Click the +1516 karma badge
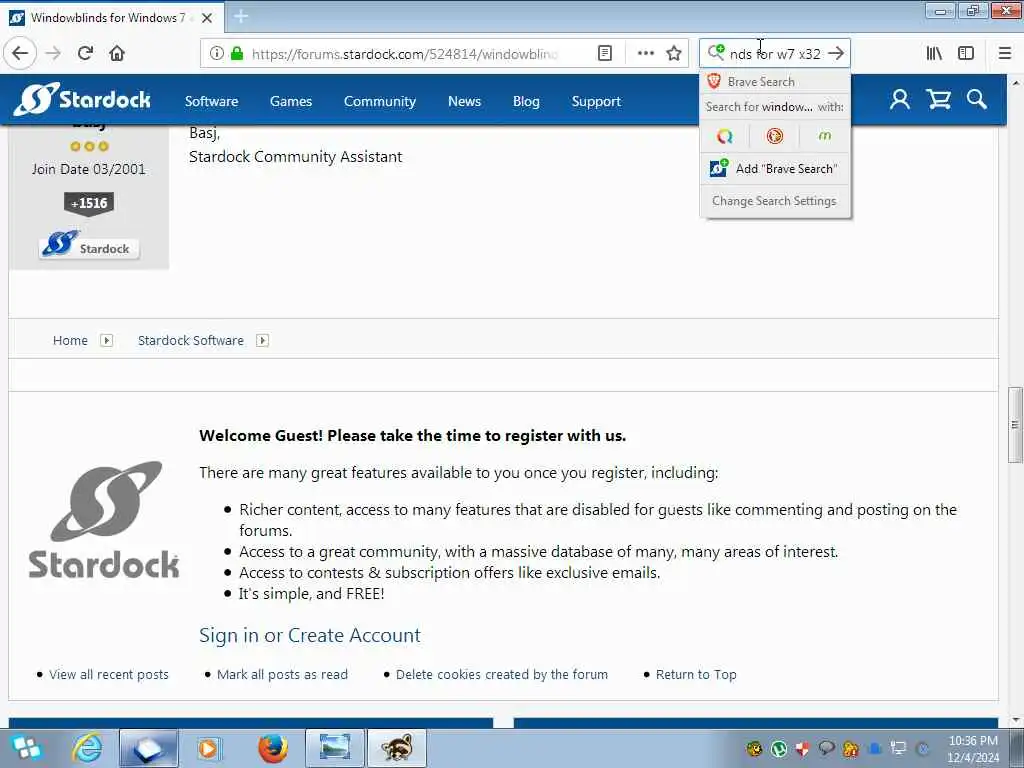The image size is (1024, 768). tap(89, 204)
